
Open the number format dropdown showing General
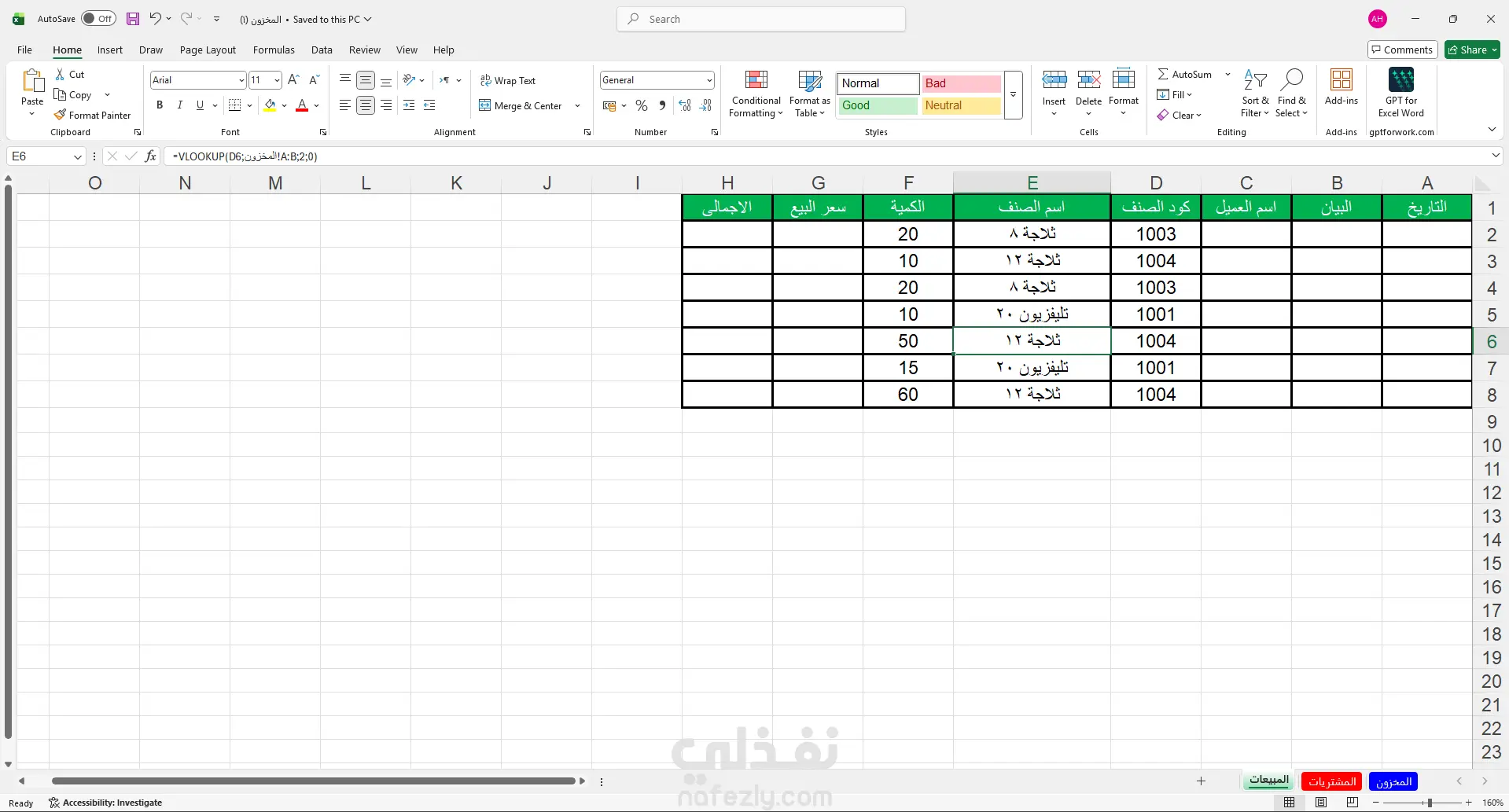pyautogui.click(x=709, y=80)
